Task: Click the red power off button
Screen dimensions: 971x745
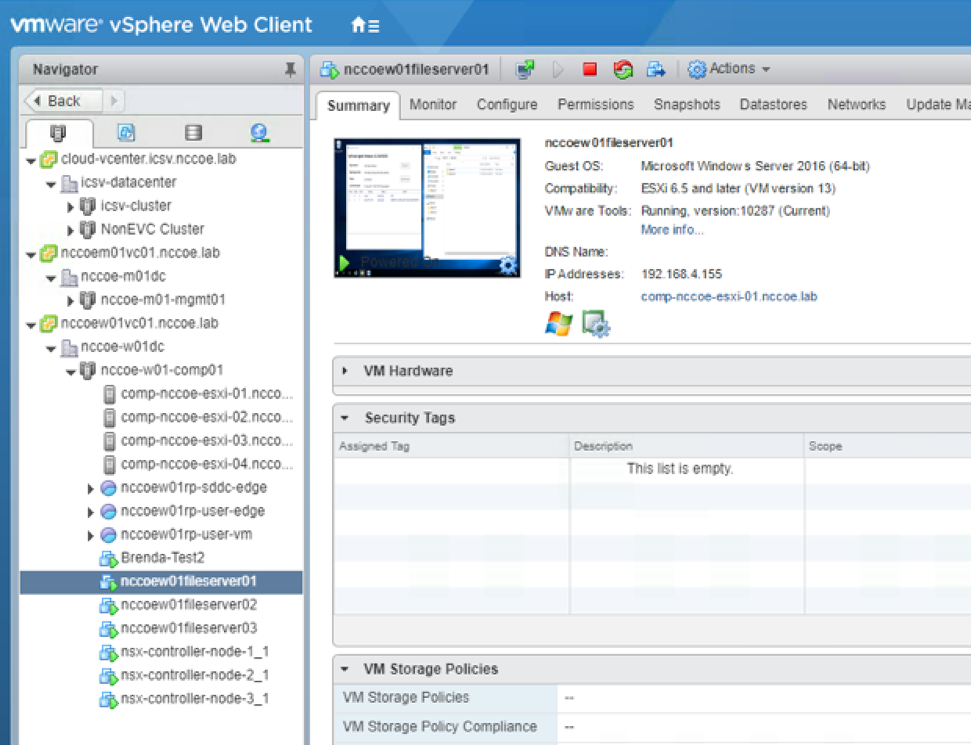Action: [590, 69]
